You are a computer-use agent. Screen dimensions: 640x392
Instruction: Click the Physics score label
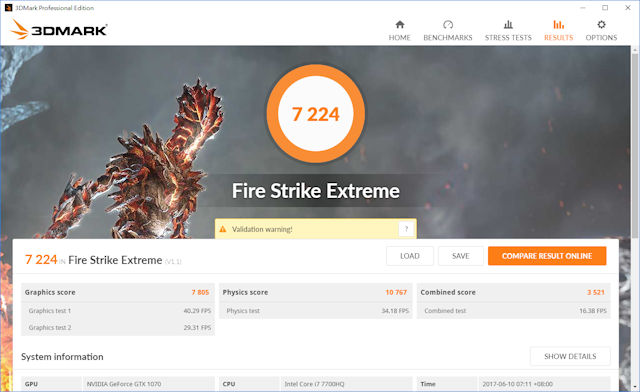pyautogui.click(x=245, y=292)
